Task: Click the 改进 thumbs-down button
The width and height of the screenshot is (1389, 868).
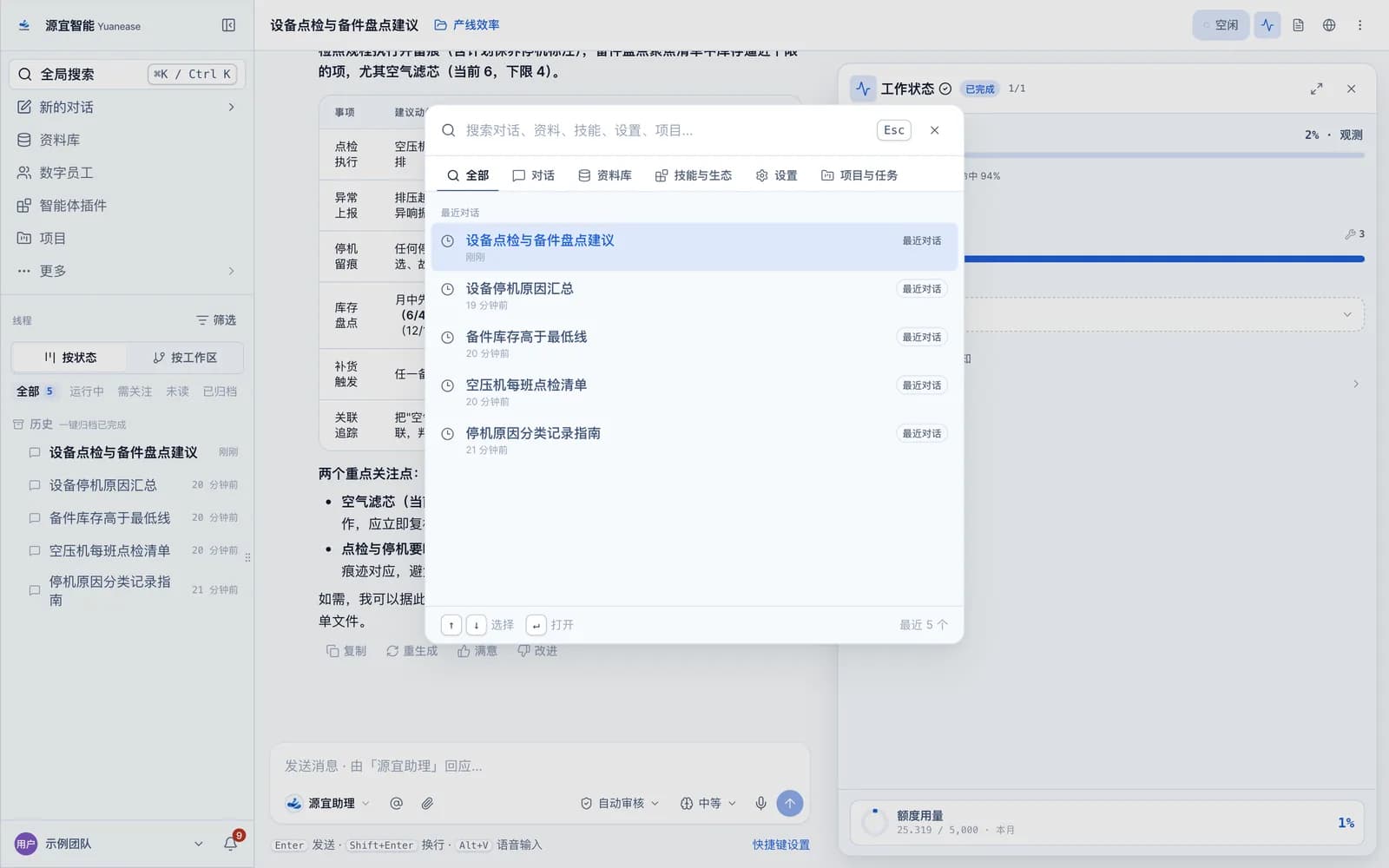Action: click(x=537, y=651)
